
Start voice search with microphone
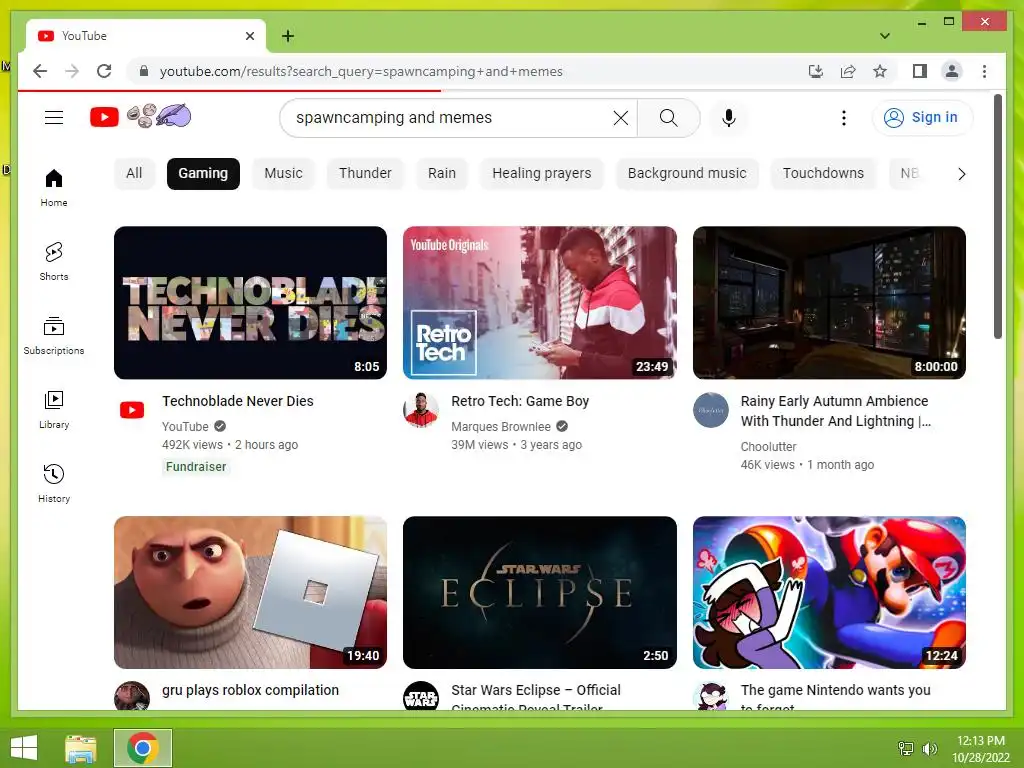[729, 118]
